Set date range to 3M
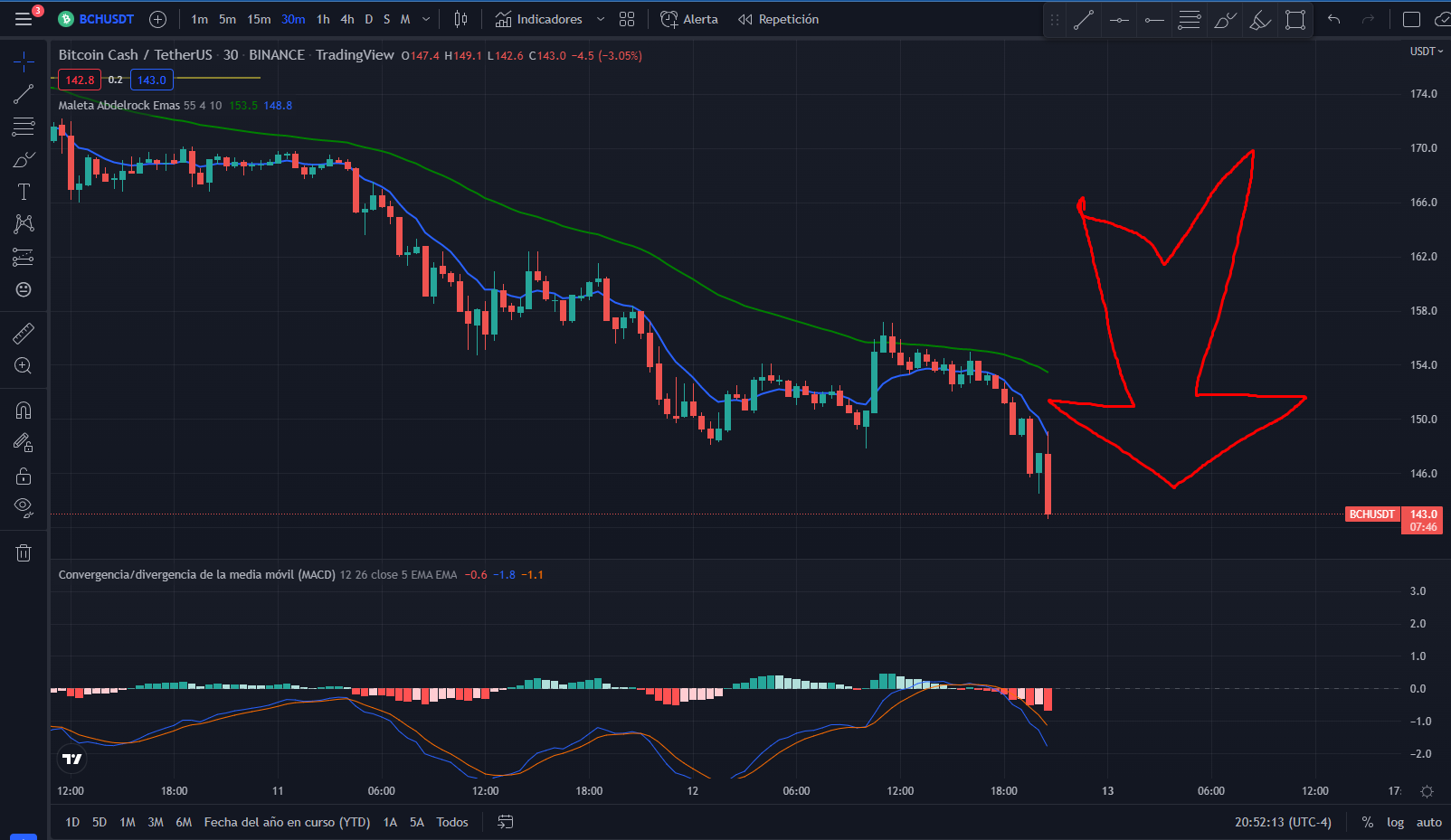Screen dimensions: 1451x840 [x=156, y=822]
